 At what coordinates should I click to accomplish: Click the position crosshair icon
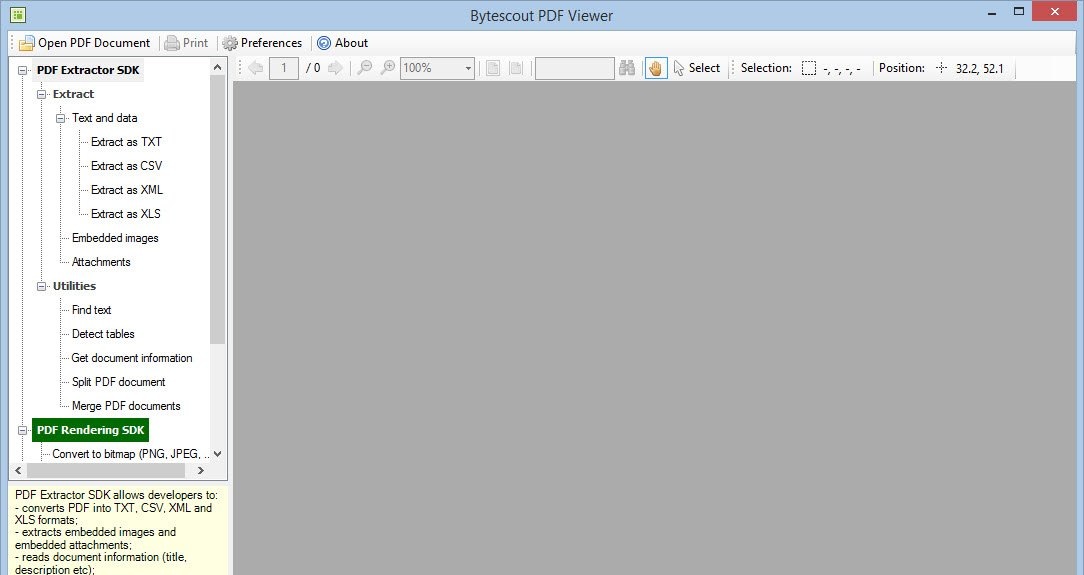[941, 68]
